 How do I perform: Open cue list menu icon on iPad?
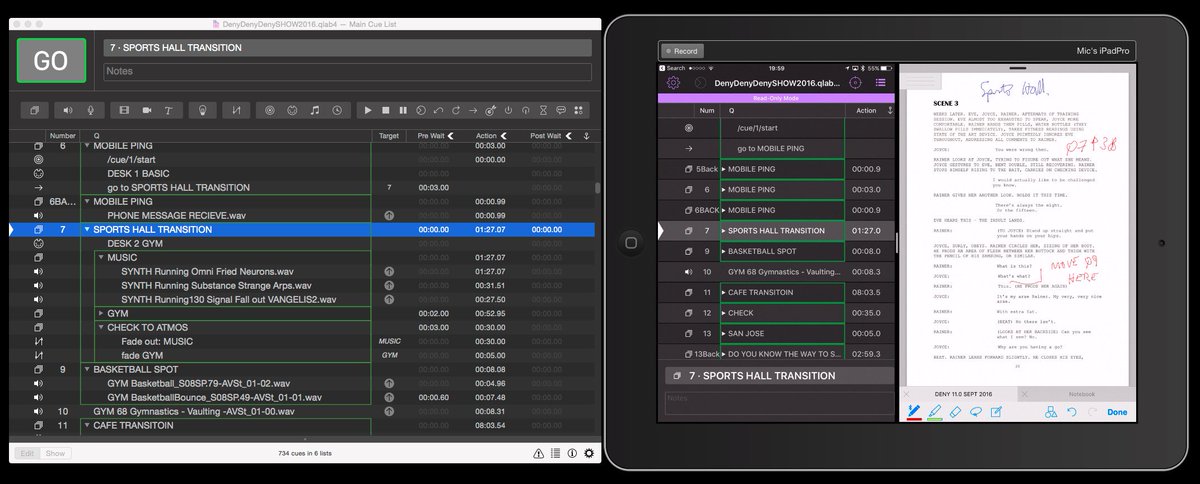[881, 83]
